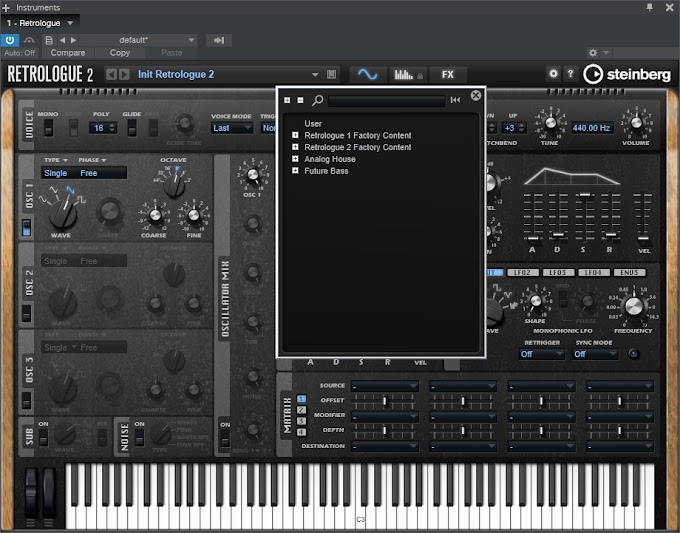Select Matrix page 2 button
This screenshot has width=680, height=533.
click(x=301, y=410)
